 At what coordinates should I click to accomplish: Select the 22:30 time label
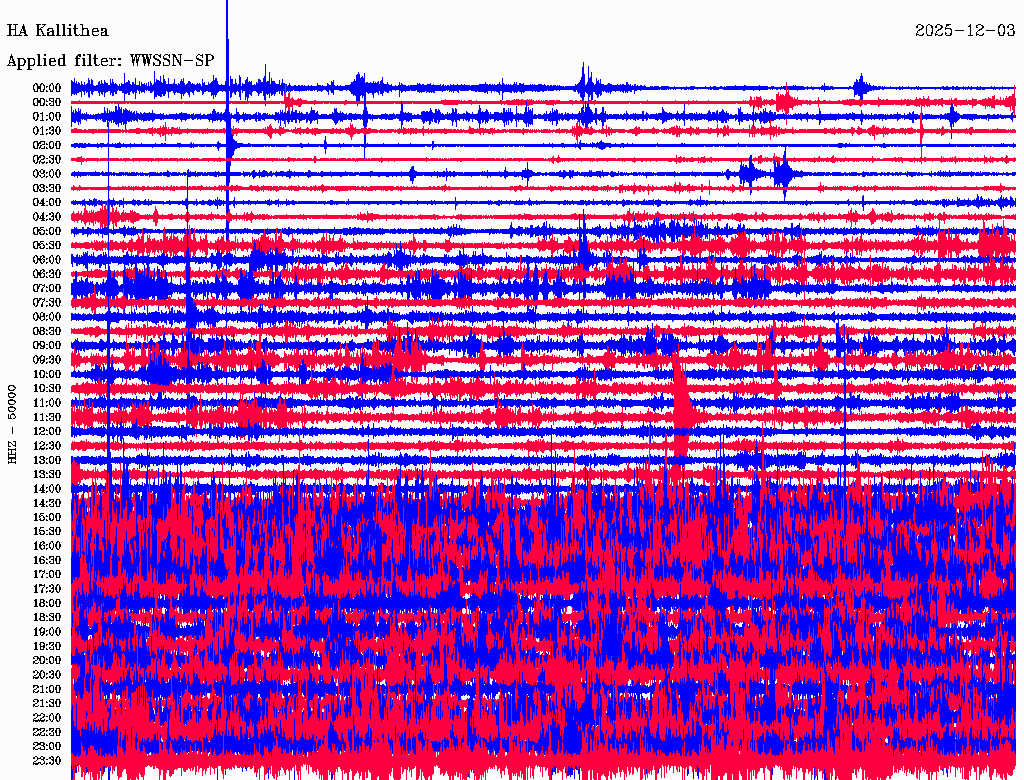click(47, 732)
